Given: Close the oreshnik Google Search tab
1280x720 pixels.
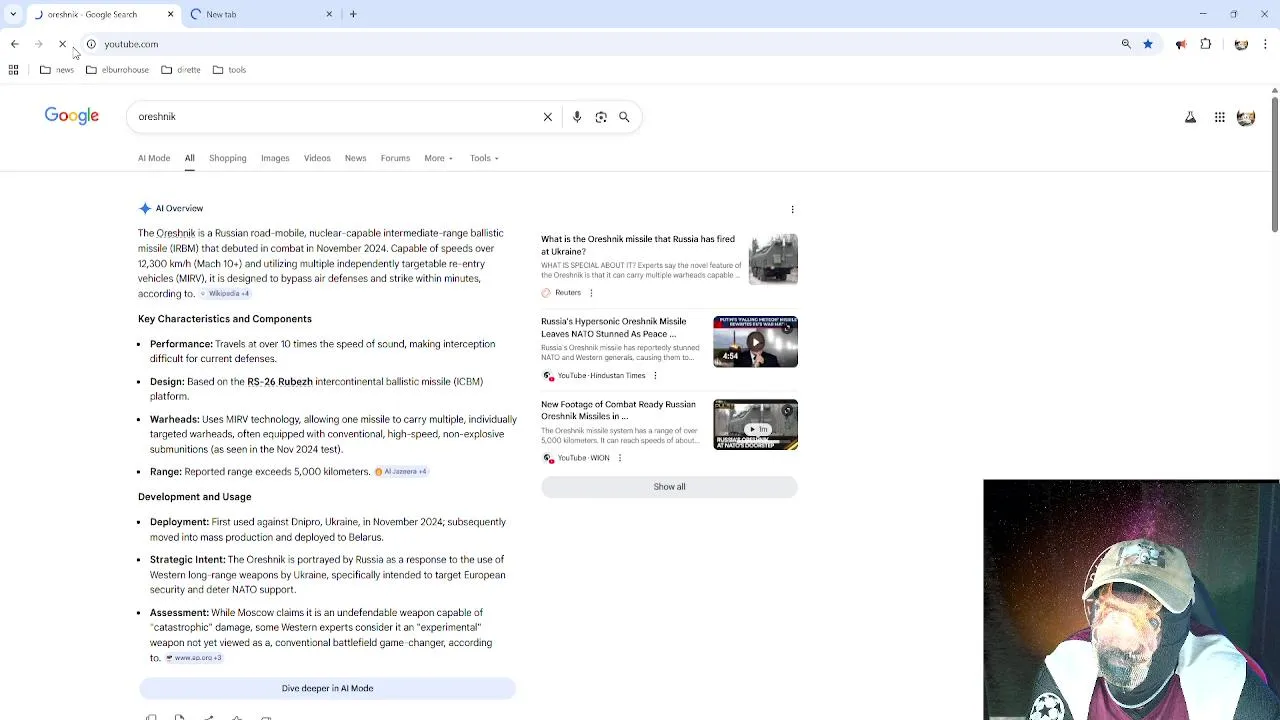Looking at the screenshot, I should (x=170, y=14).
